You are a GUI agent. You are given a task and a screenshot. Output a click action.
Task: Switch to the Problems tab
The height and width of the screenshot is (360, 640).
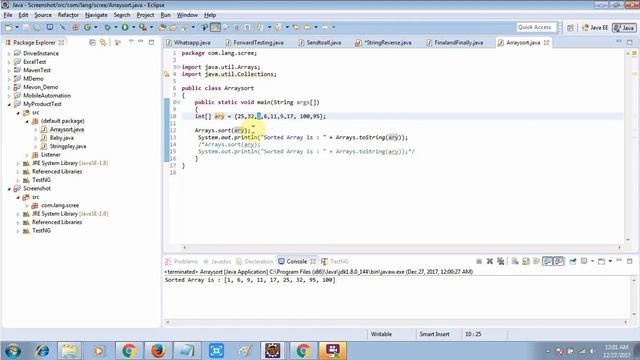pyautogui.click(x=182, y=262)
